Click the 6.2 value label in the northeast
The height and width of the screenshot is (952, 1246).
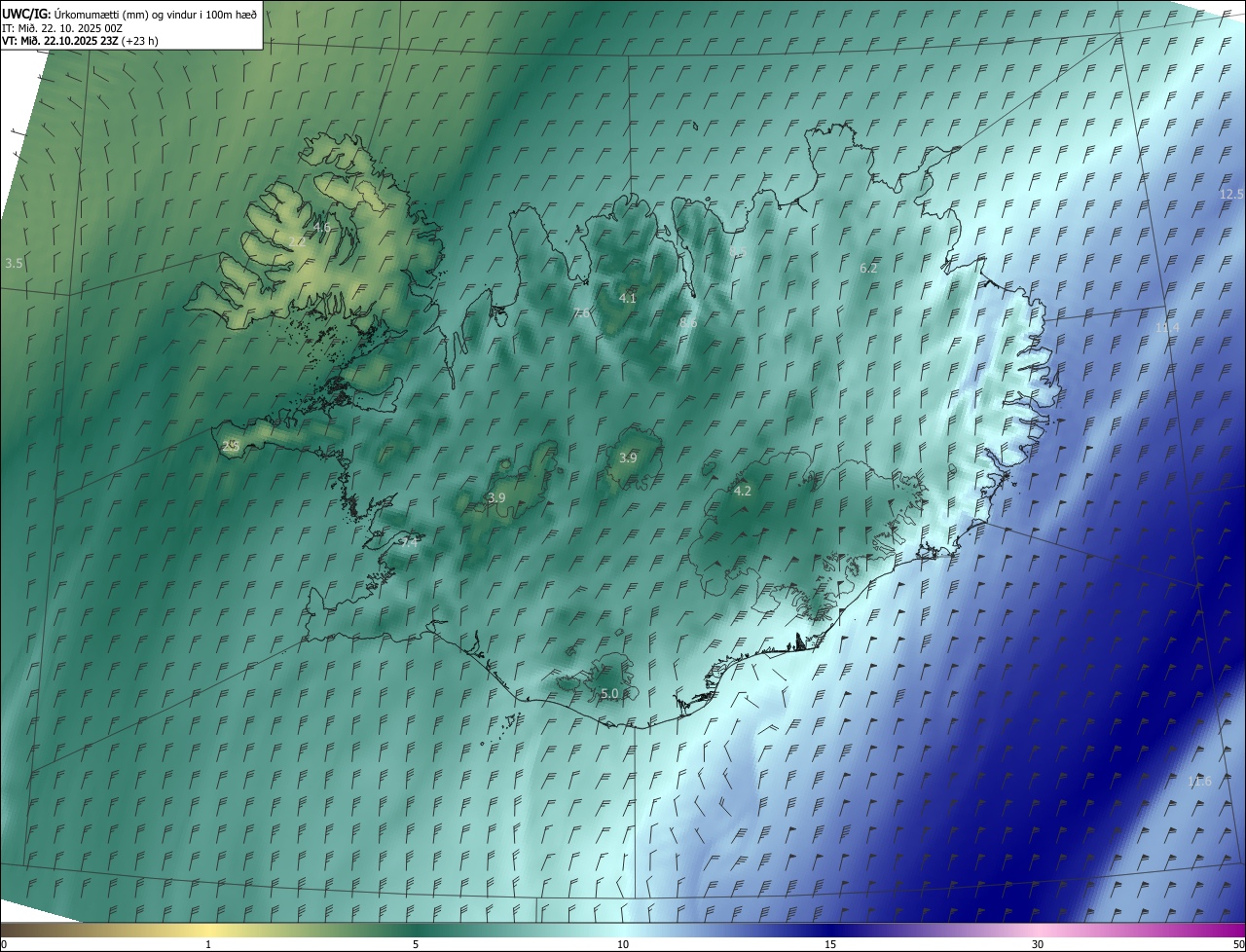[x=868, y=268]
